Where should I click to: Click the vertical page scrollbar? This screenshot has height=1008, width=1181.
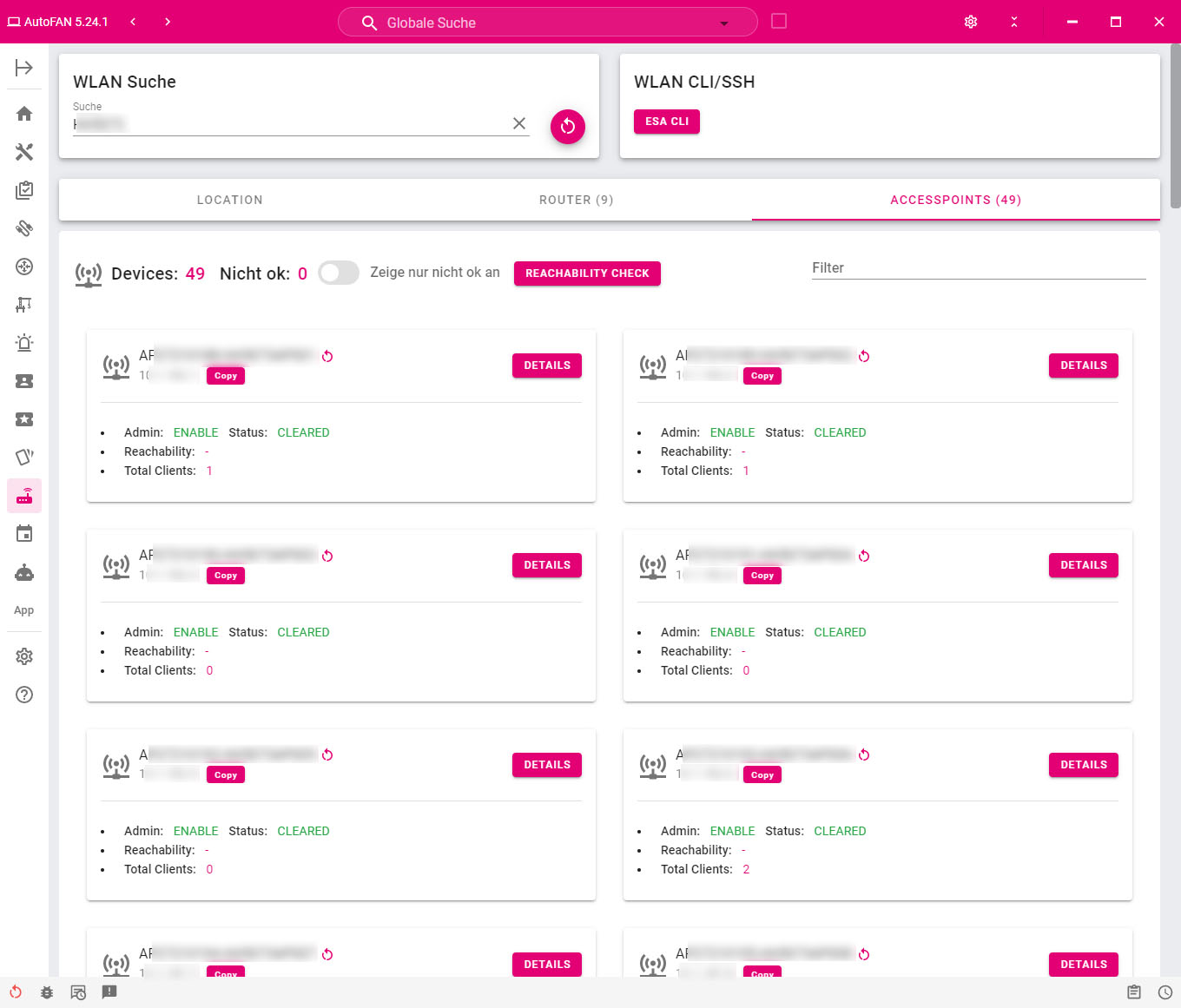(x=1176, y=126)
